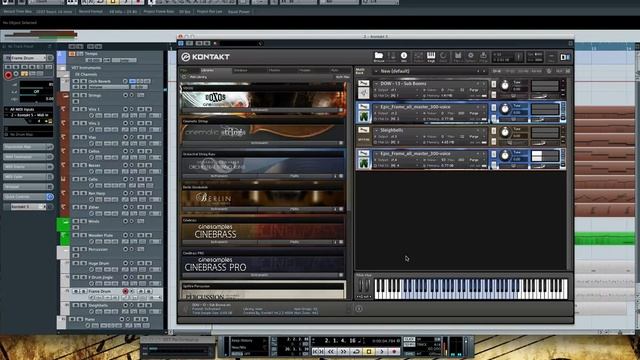The image size is (640, 360).
Task: Click Rewind in Cubase transport bar
Action: (x=331, y=351)
